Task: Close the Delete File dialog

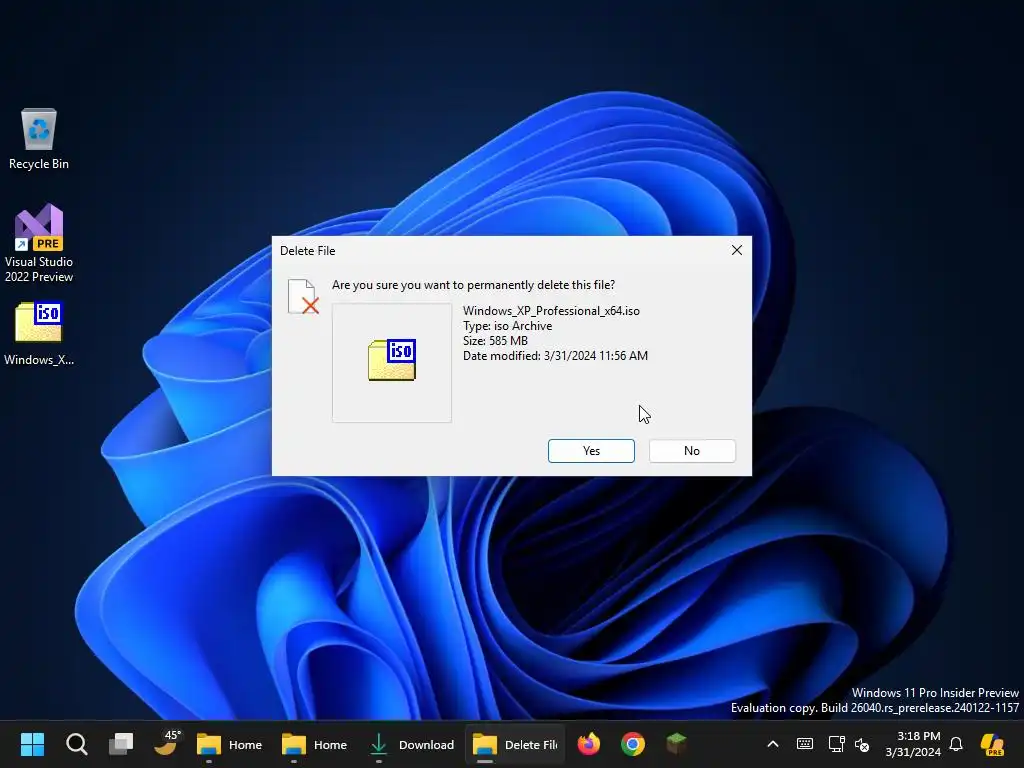Action: [x=737, y=250]
